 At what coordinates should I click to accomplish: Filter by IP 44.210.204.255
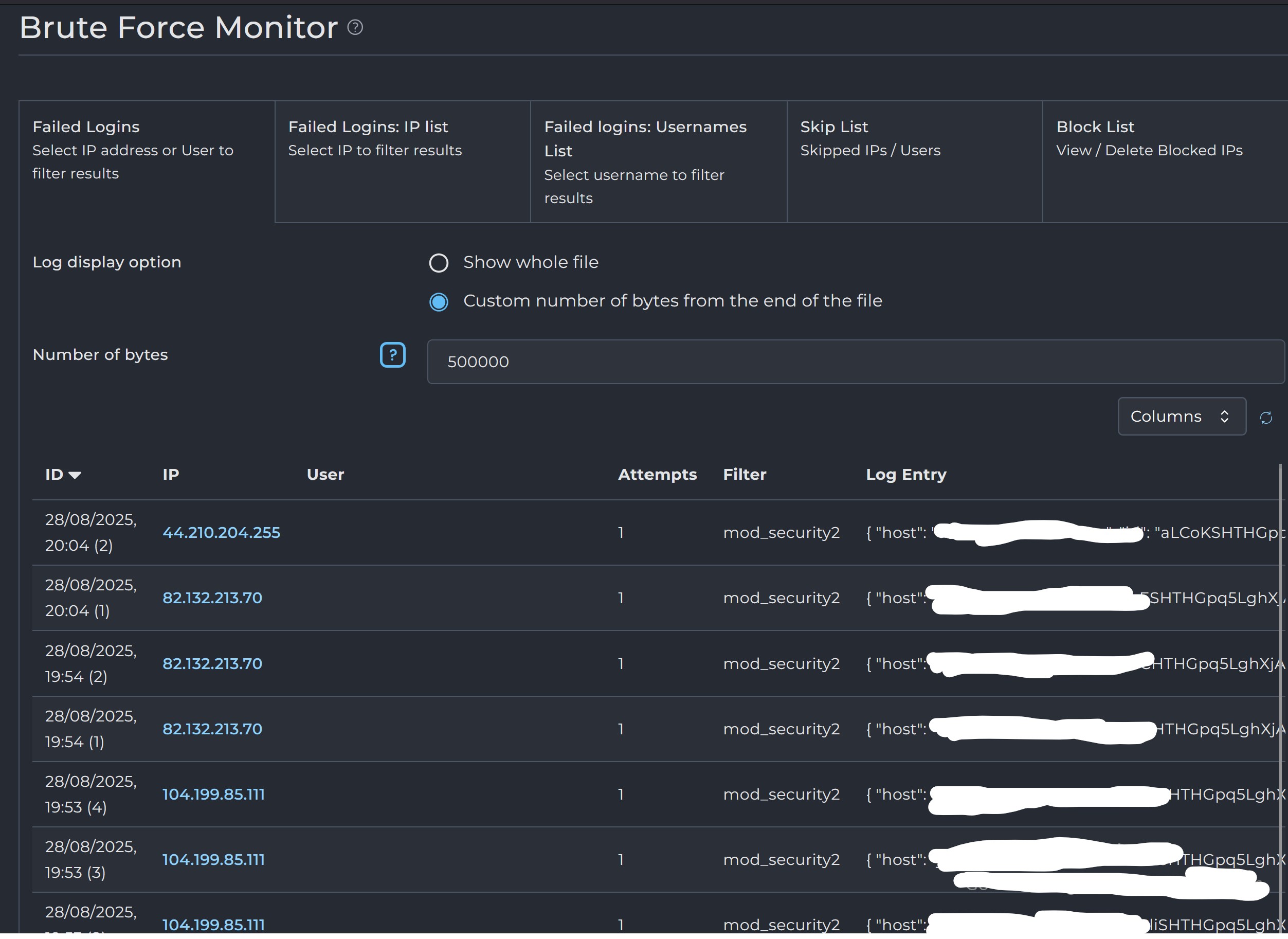pyautogui.click(x=221, y=533)
